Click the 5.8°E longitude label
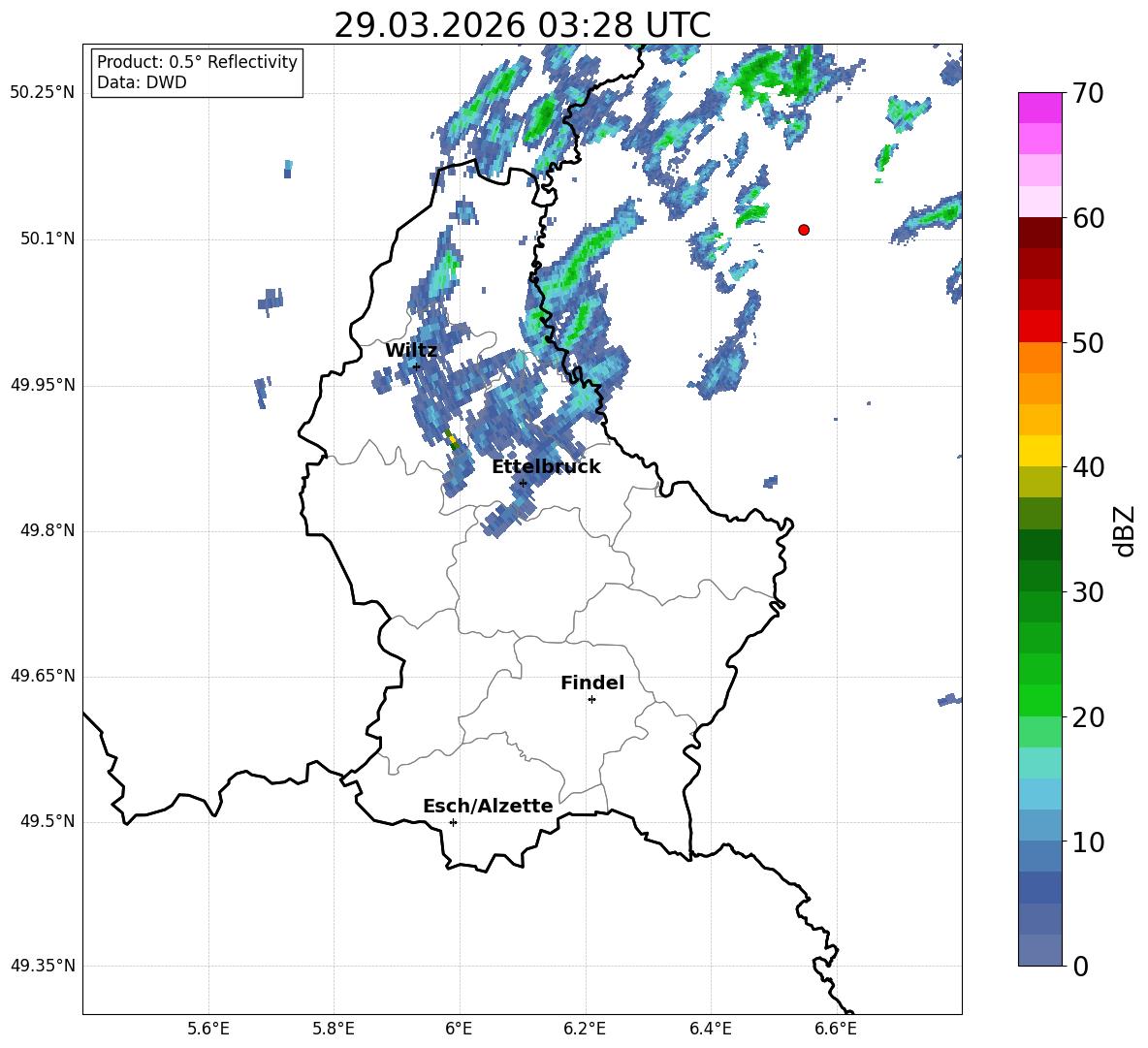 pyautogui.click(x=334, y=1029)
